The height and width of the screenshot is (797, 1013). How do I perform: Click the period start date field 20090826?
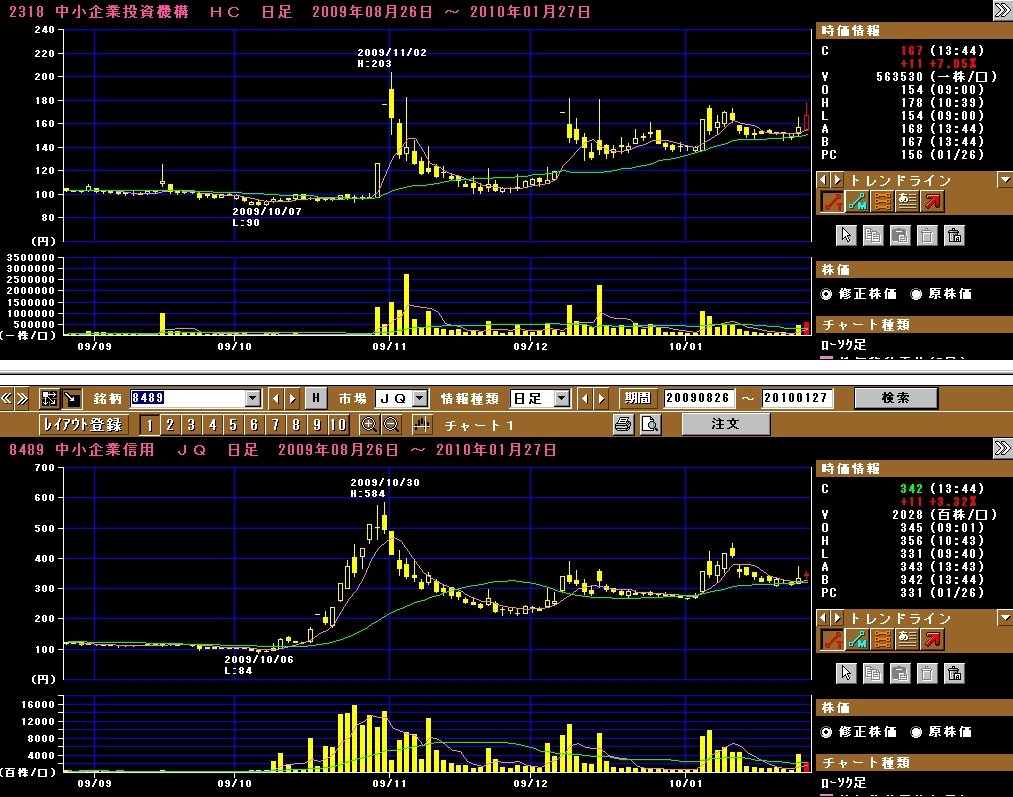tap(698, 398)
